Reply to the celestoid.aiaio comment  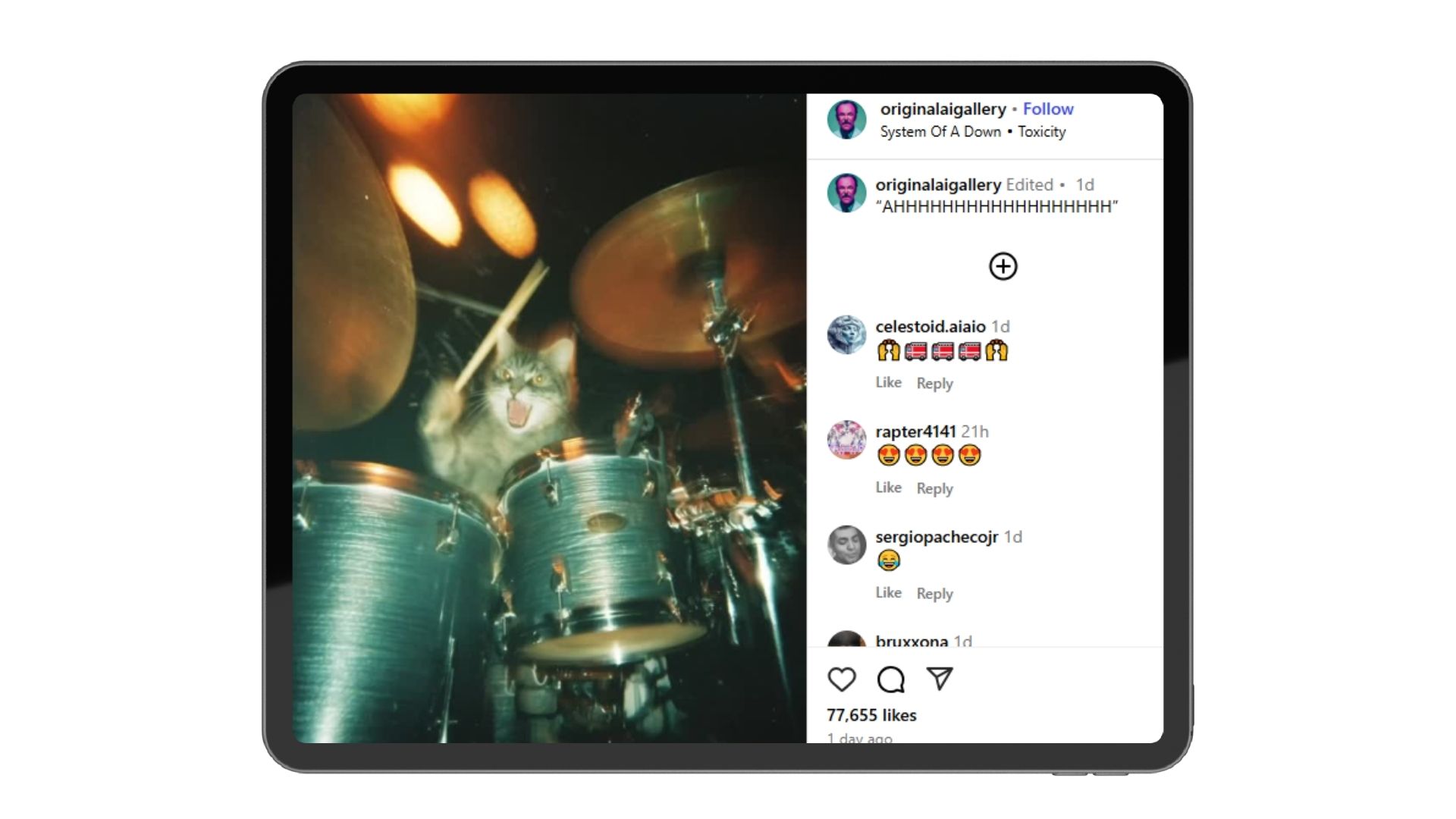pos(934,384)
